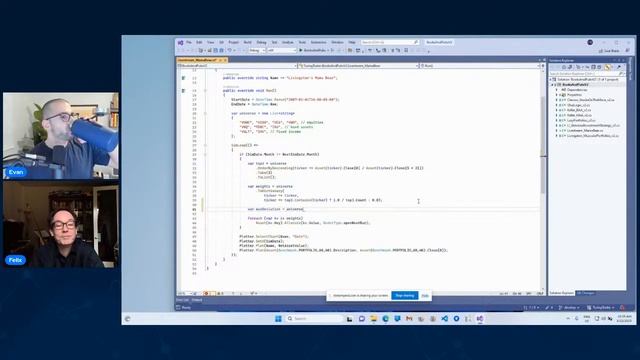Open the Help menu
The height and width of the screenshot is (360, 640).
point(352,42)
